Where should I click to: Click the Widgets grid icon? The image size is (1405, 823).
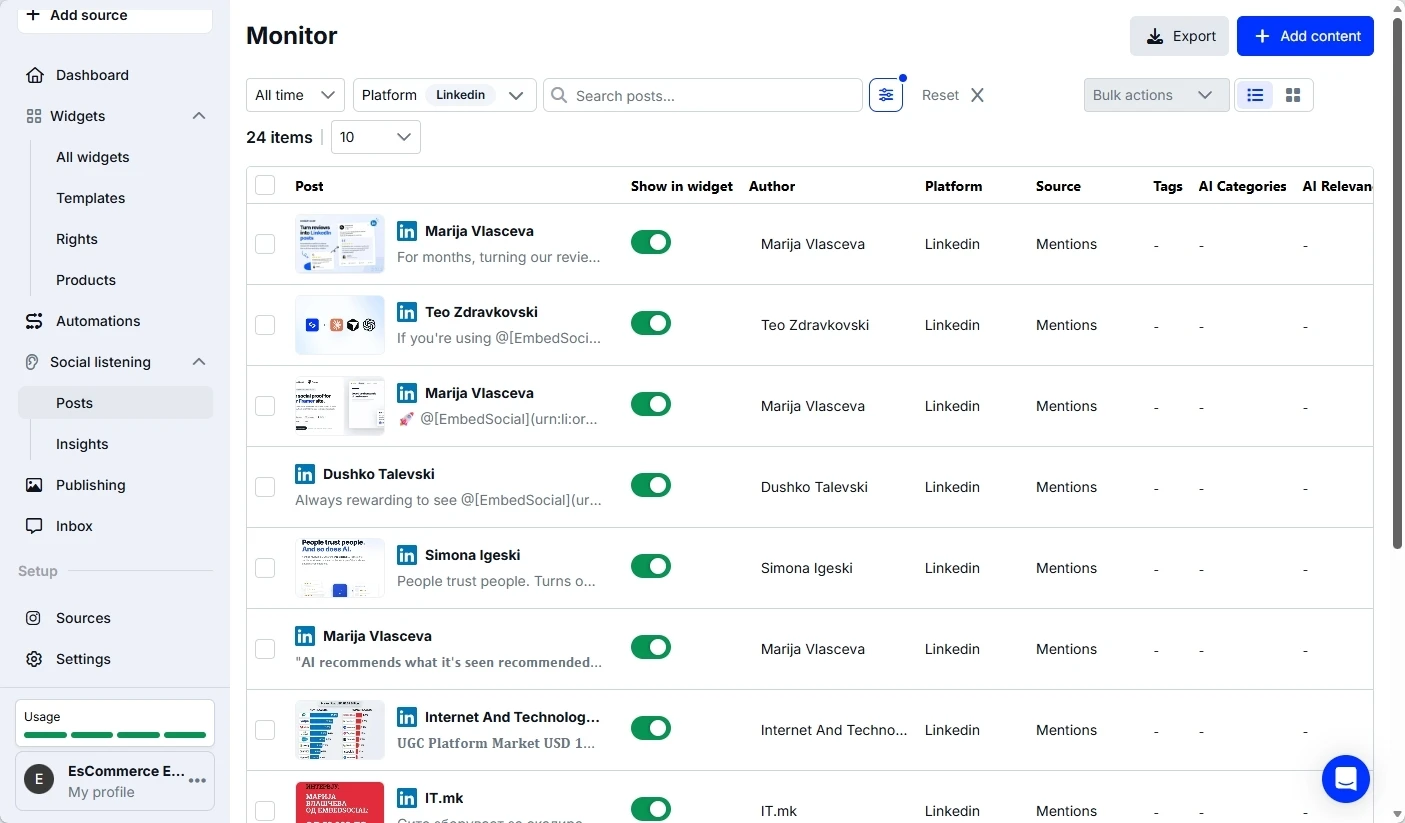point(34,116)
